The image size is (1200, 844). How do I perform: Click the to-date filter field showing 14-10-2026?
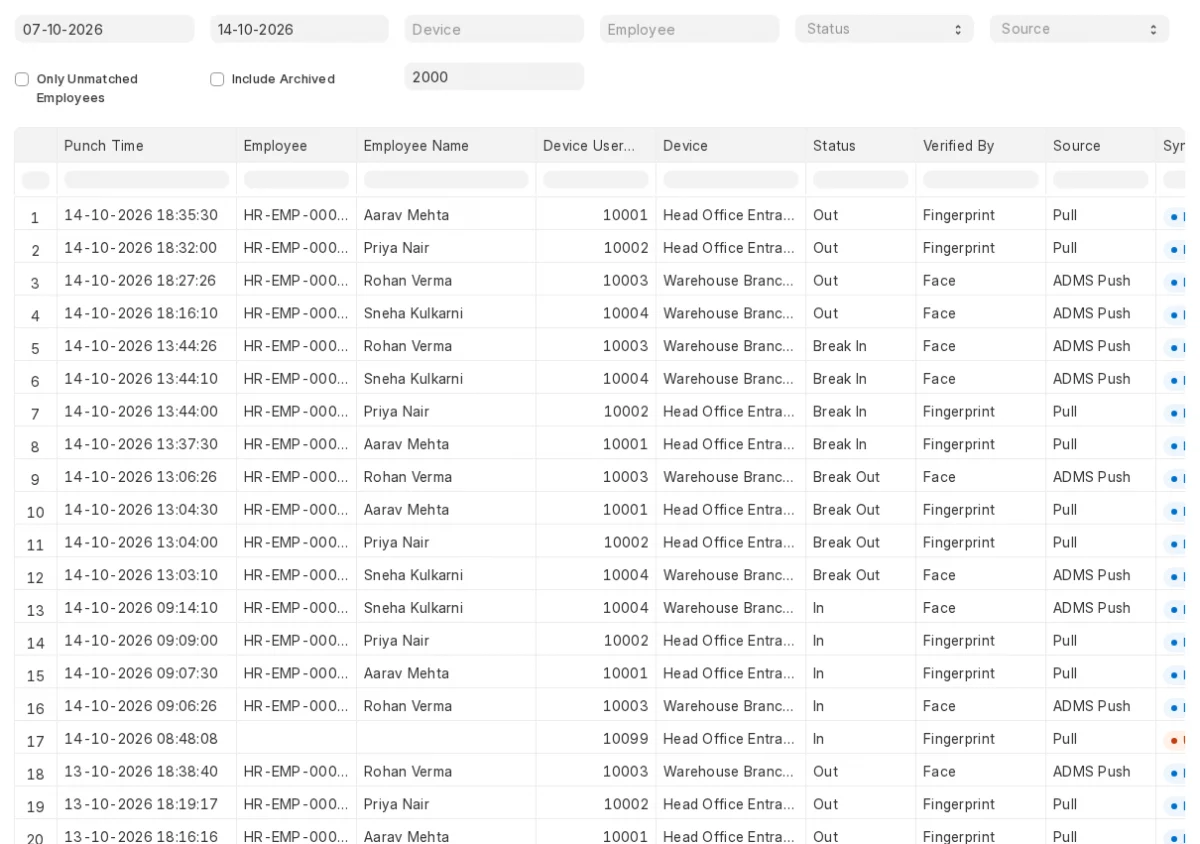[x=299, y=29]
